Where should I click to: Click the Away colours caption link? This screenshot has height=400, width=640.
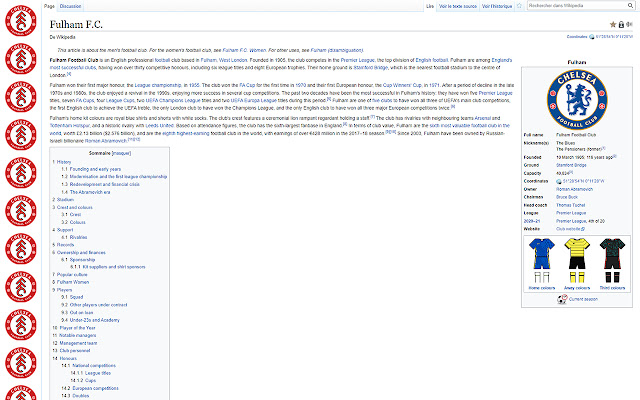577,288
